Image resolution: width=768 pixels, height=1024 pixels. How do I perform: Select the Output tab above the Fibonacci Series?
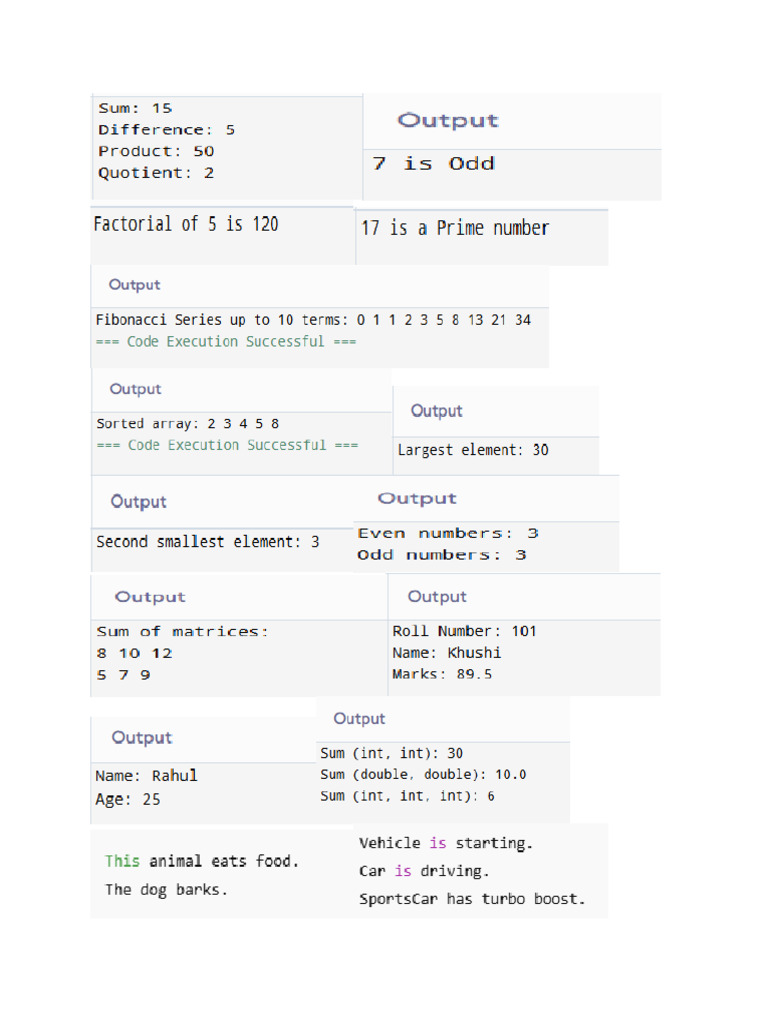point(134,285)
